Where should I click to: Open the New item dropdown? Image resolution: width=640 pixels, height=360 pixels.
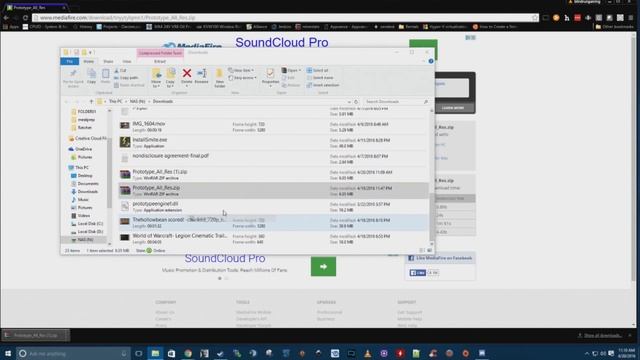click(241, 71)
